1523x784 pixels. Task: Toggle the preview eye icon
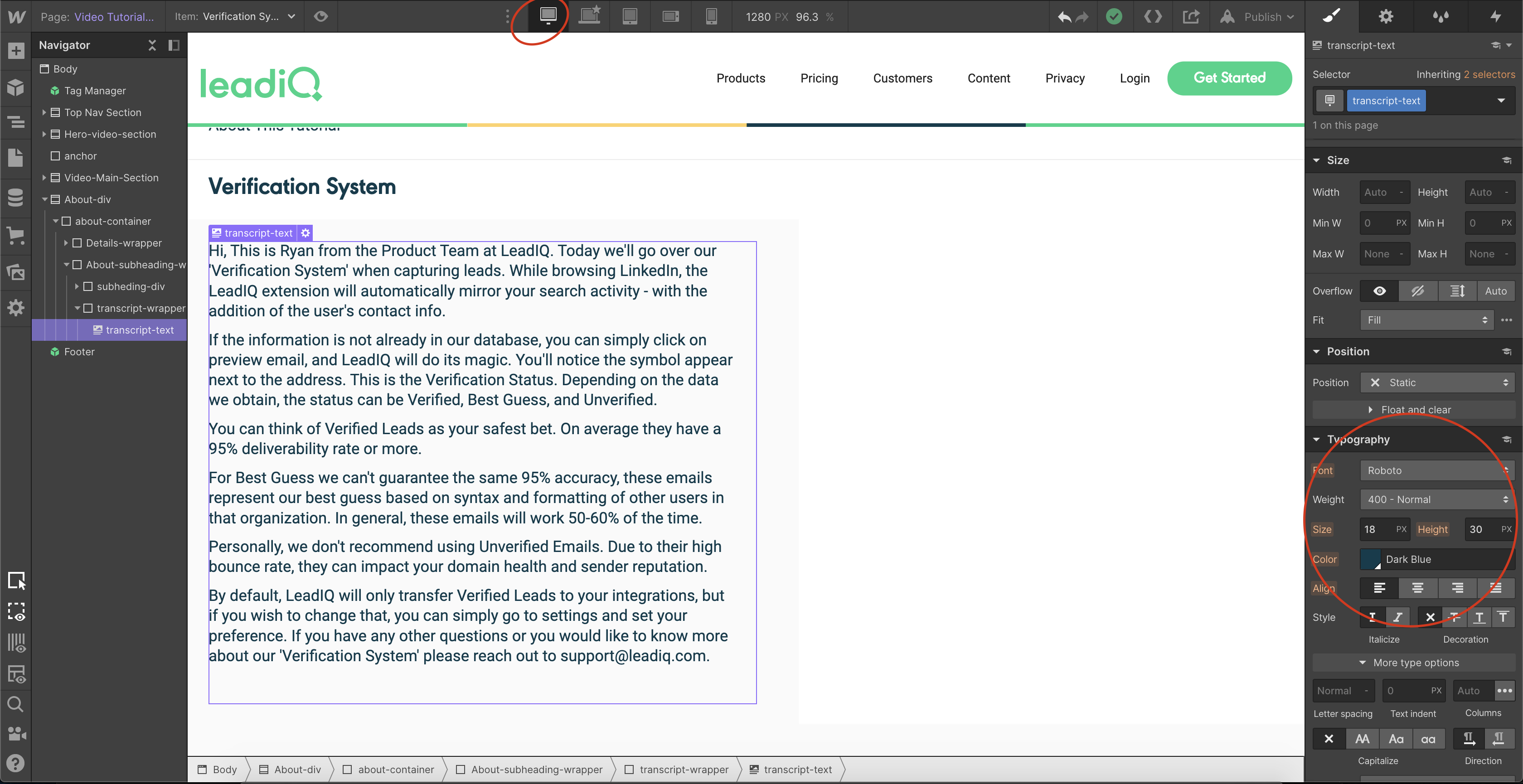tap(320, 17)
